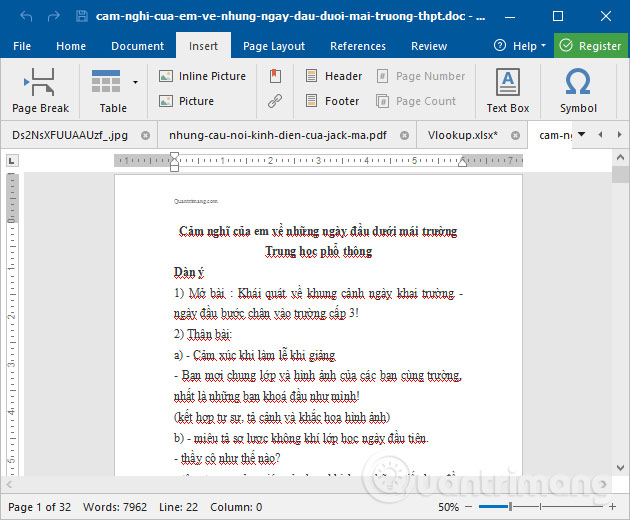Click the zoom in plus button
The height and width of the screenshot is (520, 630).
click(x=612, y=507)
